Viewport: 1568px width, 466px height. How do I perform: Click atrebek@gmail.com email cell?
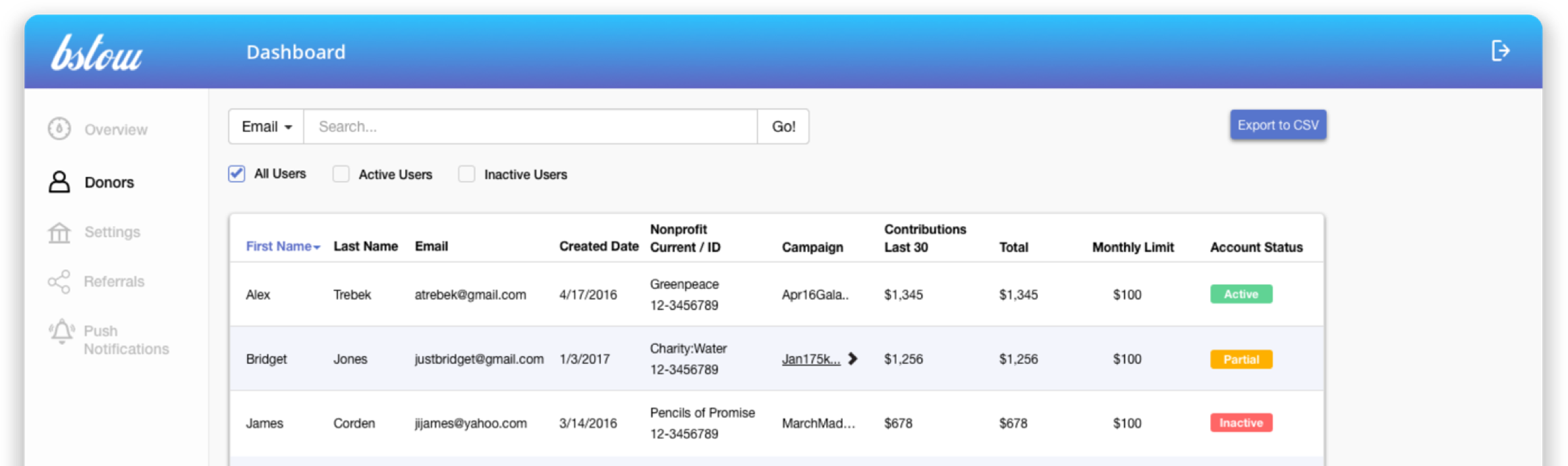point(470,295)
